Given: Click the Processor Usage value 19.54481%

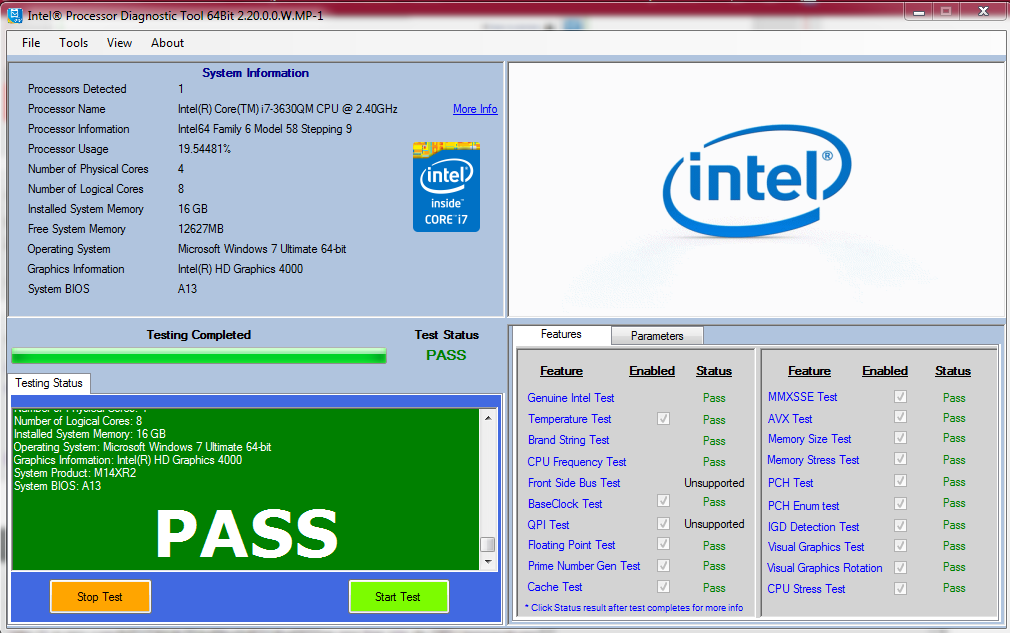Looking at the screenshot, I should click(204, 149).
